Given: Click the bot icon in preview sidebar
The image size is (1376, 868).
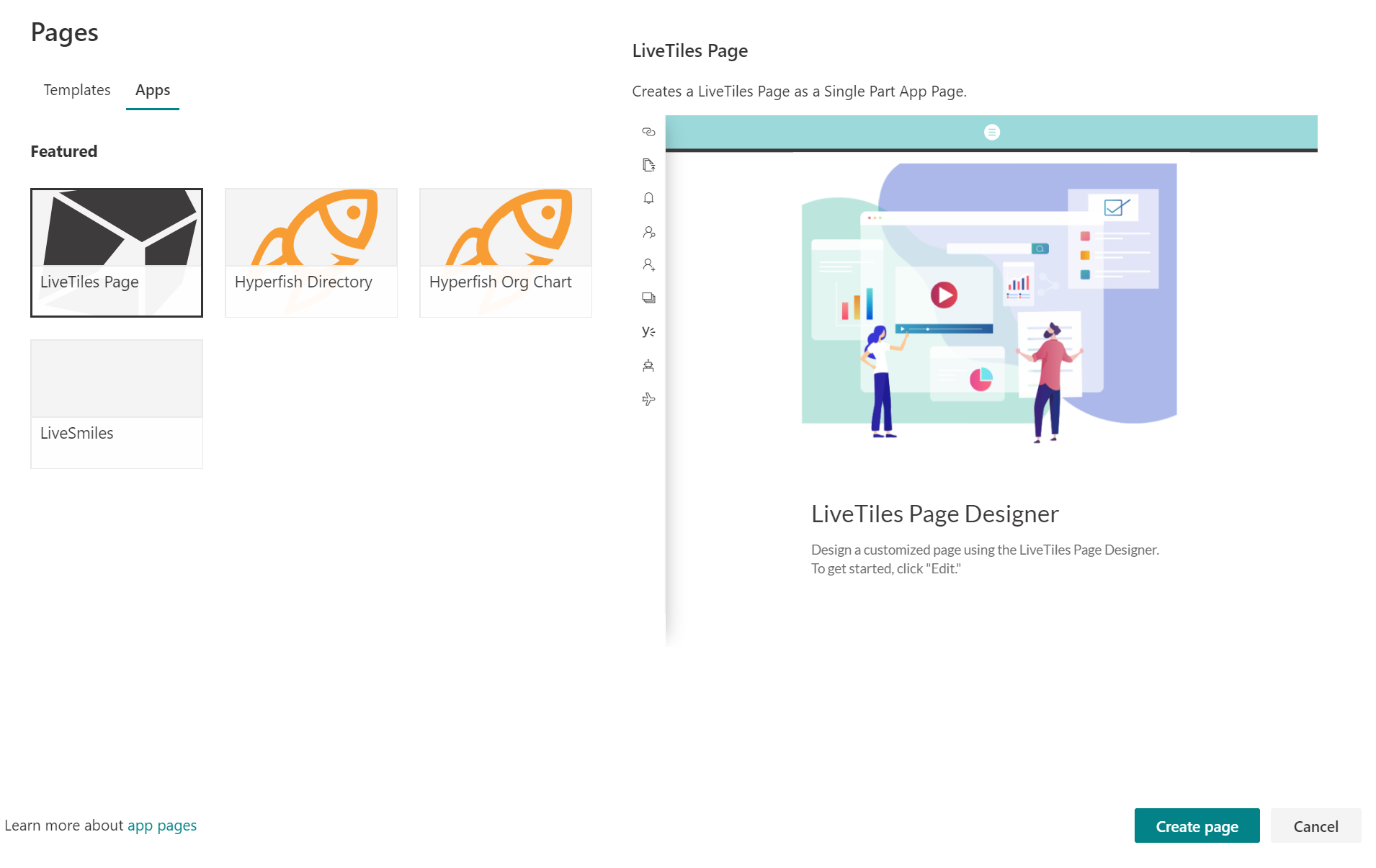Looking at the screenshot, I should [x=648, y=365].
